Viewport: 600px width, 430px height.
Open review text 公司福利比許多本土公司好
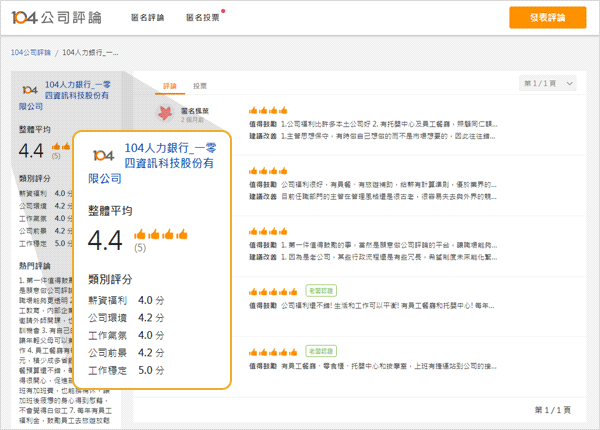point(389,124)
